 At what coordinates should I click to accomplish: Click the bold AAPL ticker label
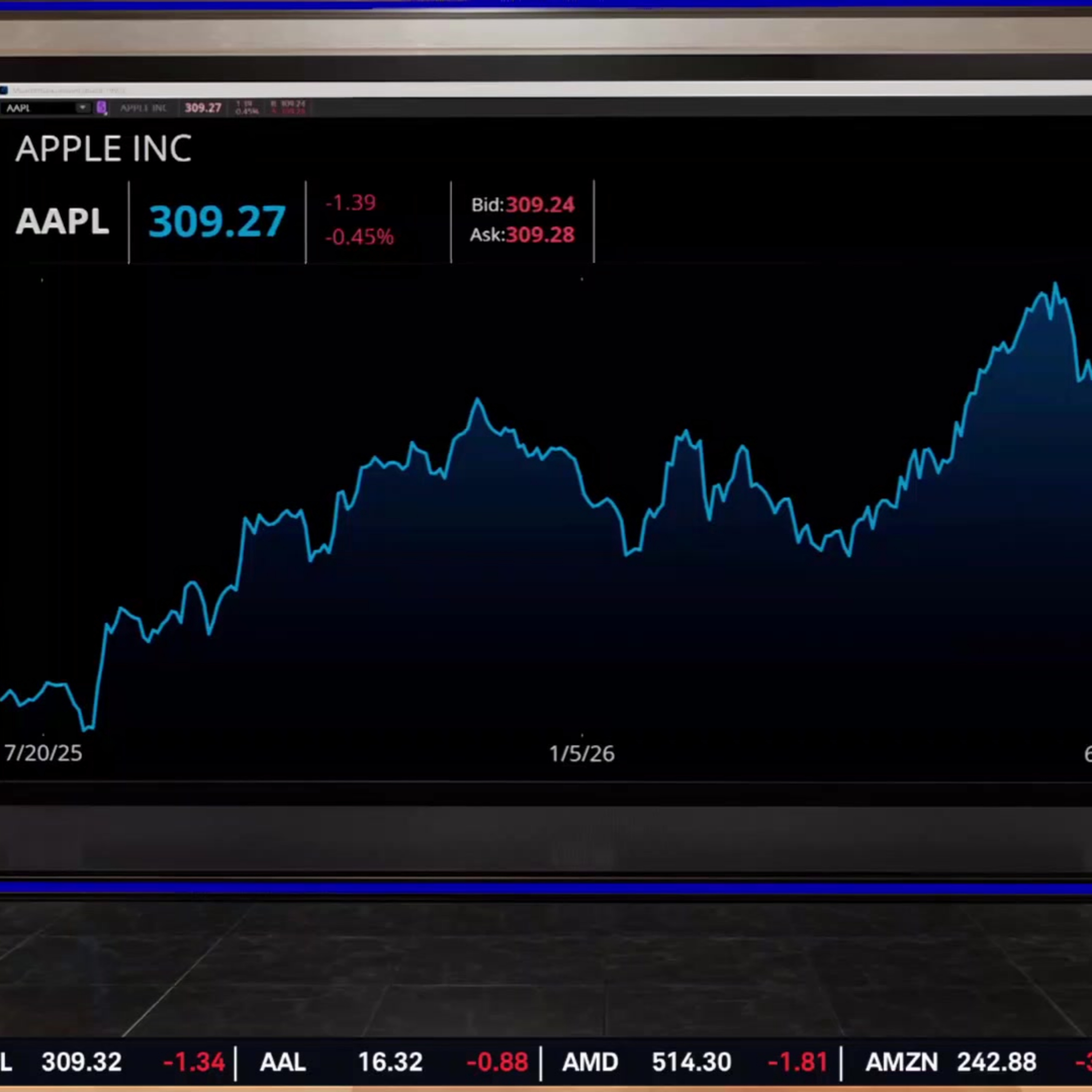[62, 221]
